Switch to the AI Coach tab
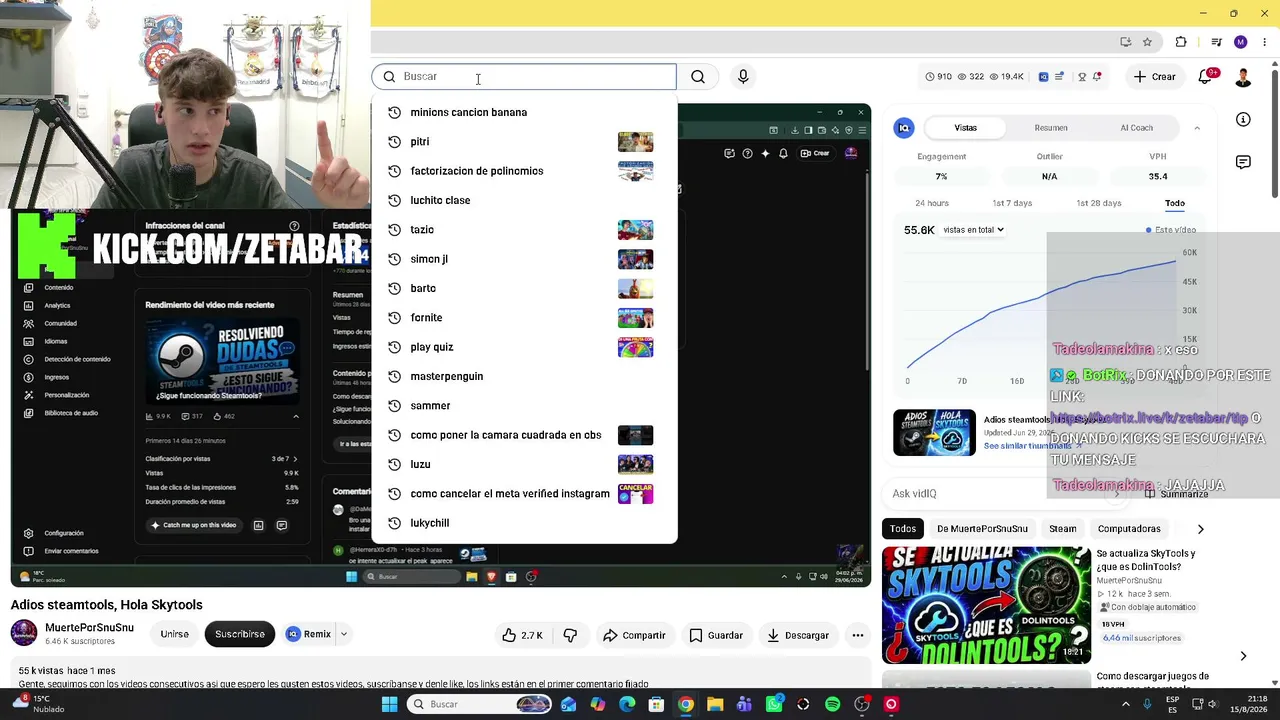1280x720 pixels. (1137, 128)
